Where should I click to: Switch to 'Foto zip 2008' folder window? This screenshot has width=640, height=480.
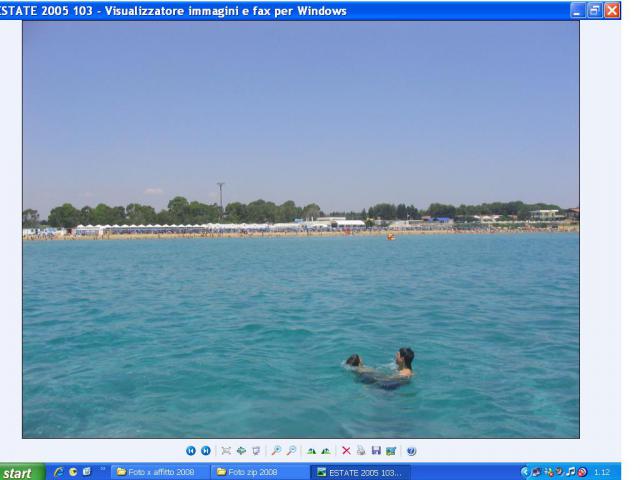(x=255, y=471)
